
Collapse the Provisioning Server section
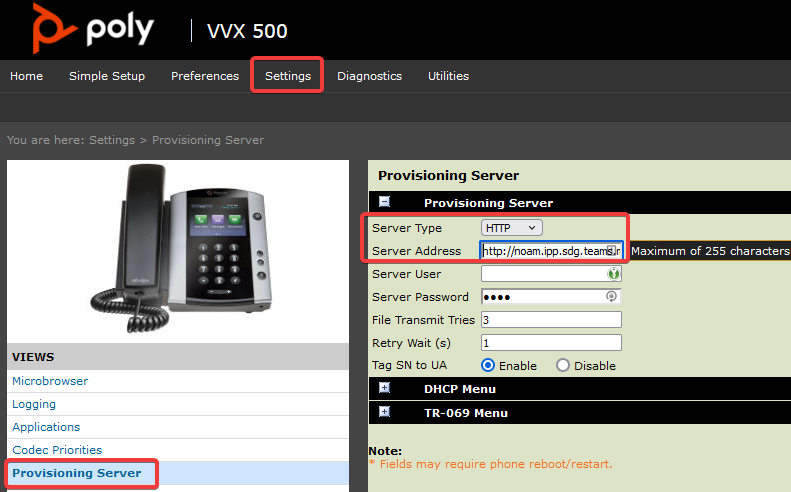[384, 202]
